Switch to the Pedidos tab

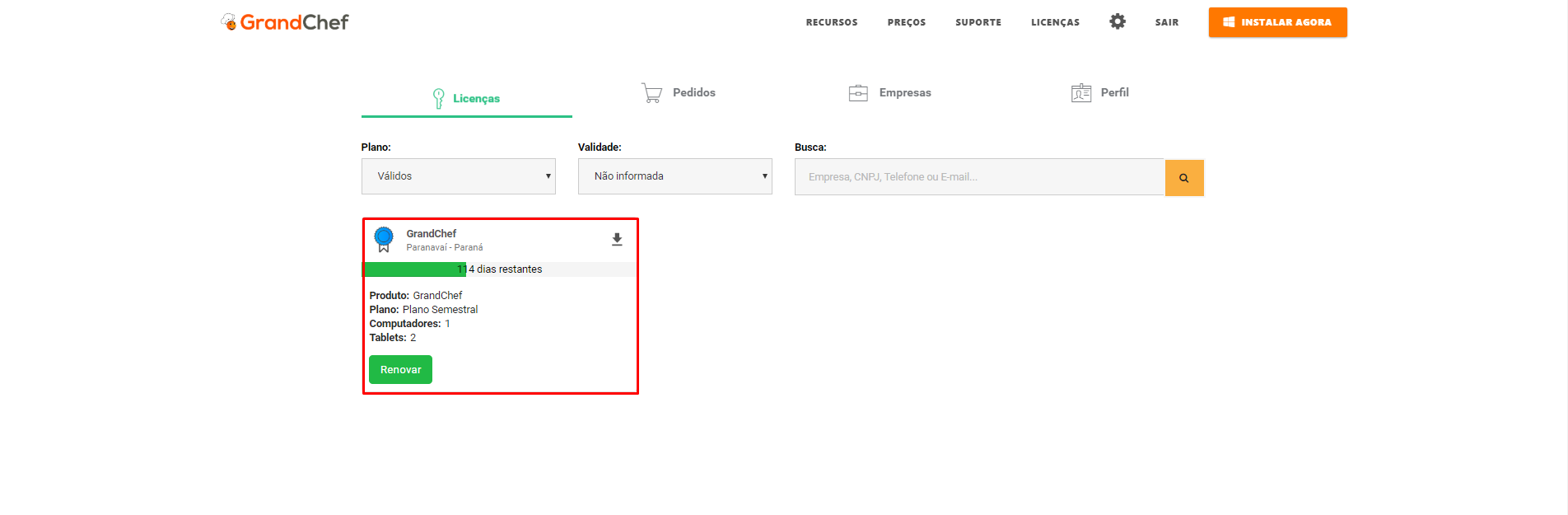[x=693, y=93]
